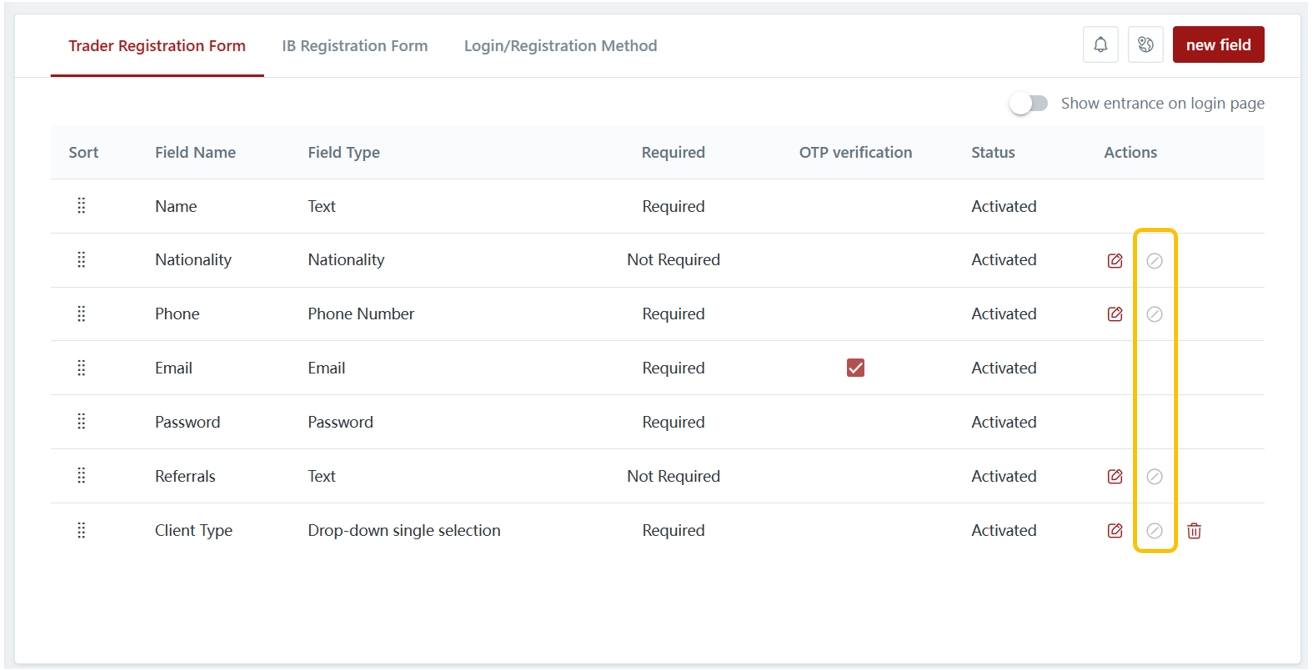Grab the sort handle for Name row
Image resolution: width=1312 pixels, height=670 pixels.
click(x=82, y=206)
